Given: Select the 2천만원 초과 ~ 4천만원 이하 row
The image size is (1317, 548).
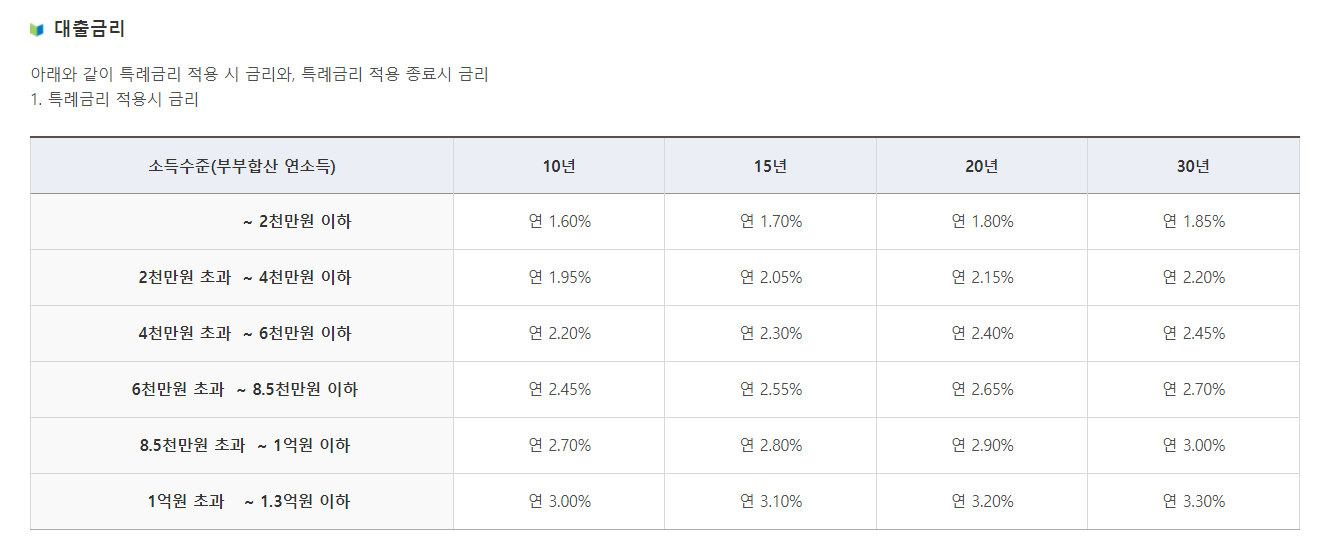Looking at the screenshot, I should coord(665,278).
